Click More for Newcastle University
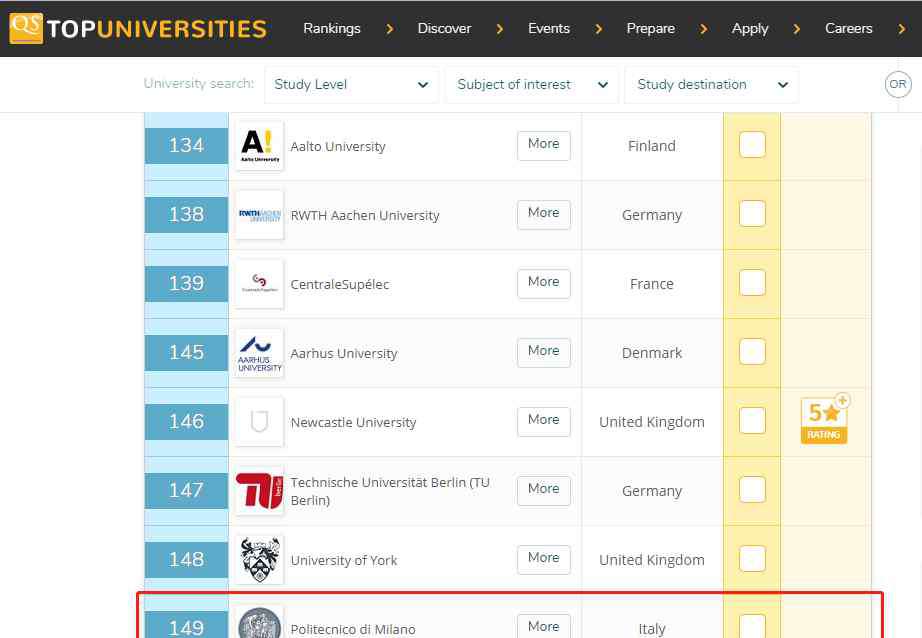 point(544,421)
